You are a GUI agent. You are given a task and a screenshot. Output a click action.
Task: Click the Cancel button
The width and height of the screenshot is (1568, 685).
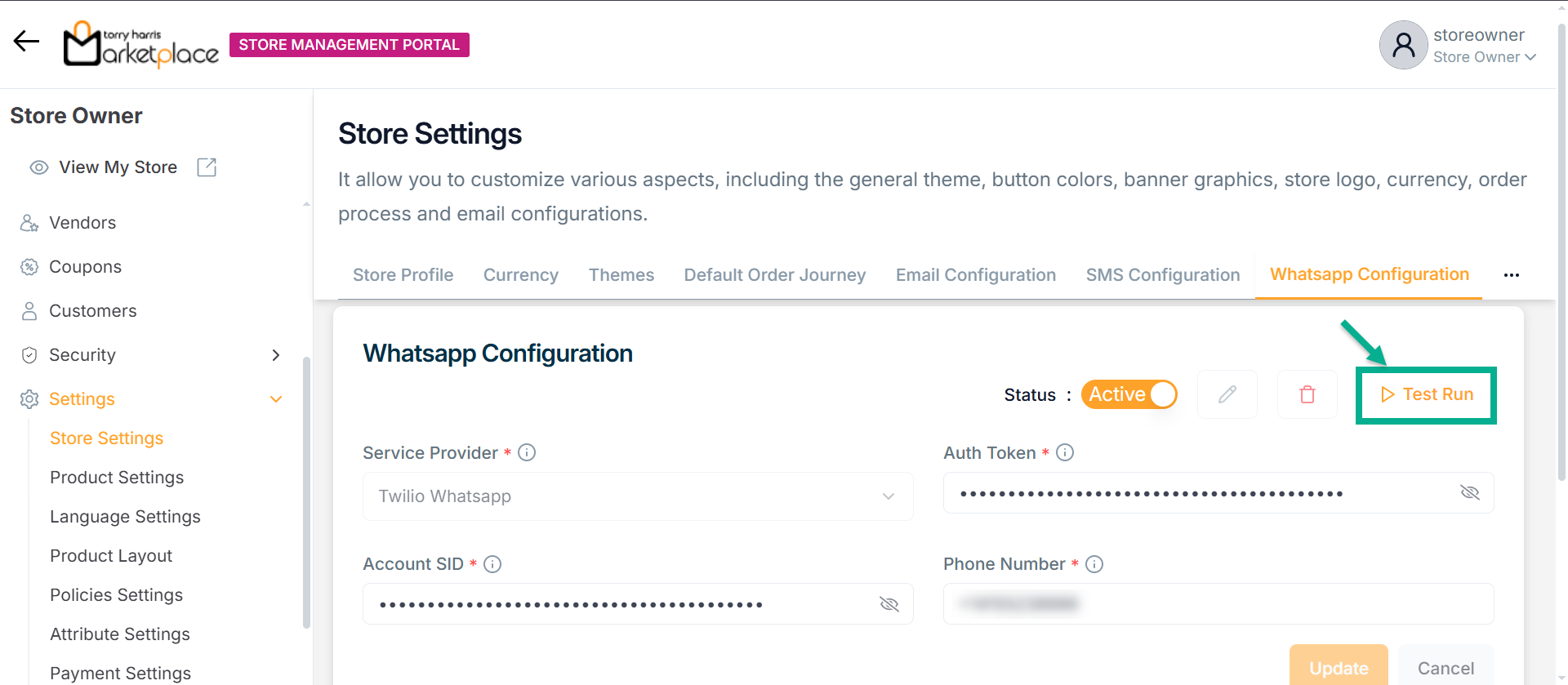pyautogui.click(x=1445, y=668)
